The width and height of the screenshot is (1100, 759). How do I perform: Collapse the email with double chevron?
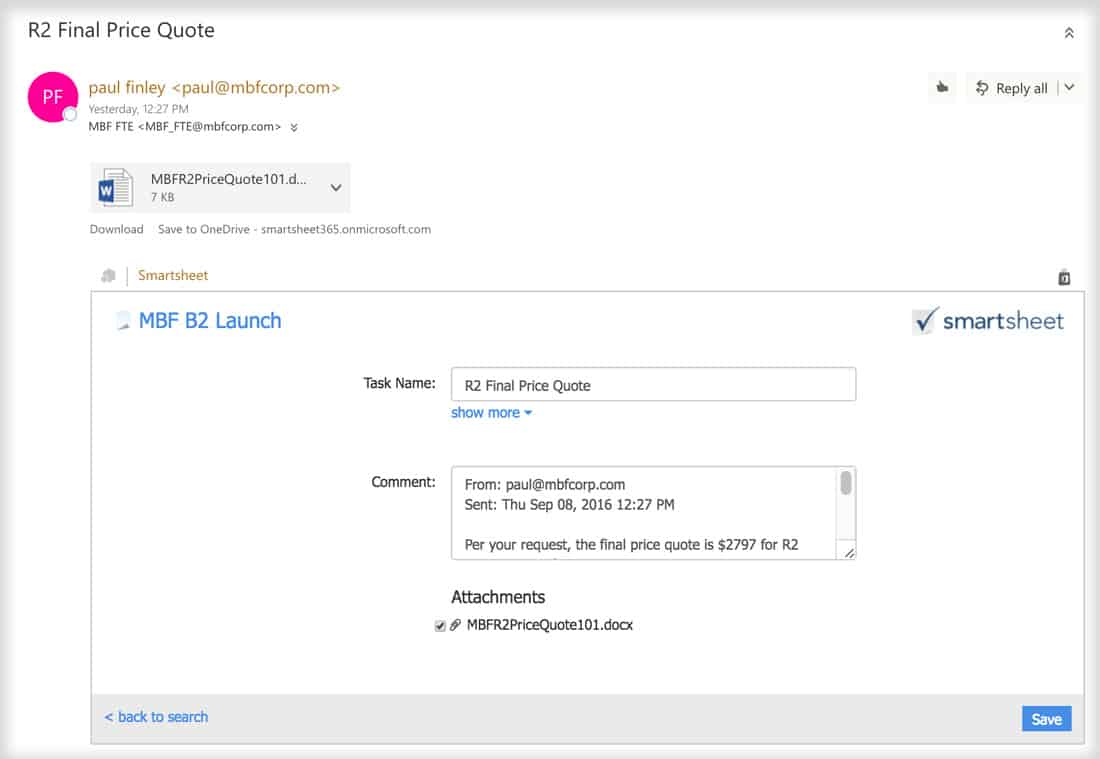point(1068,33)
